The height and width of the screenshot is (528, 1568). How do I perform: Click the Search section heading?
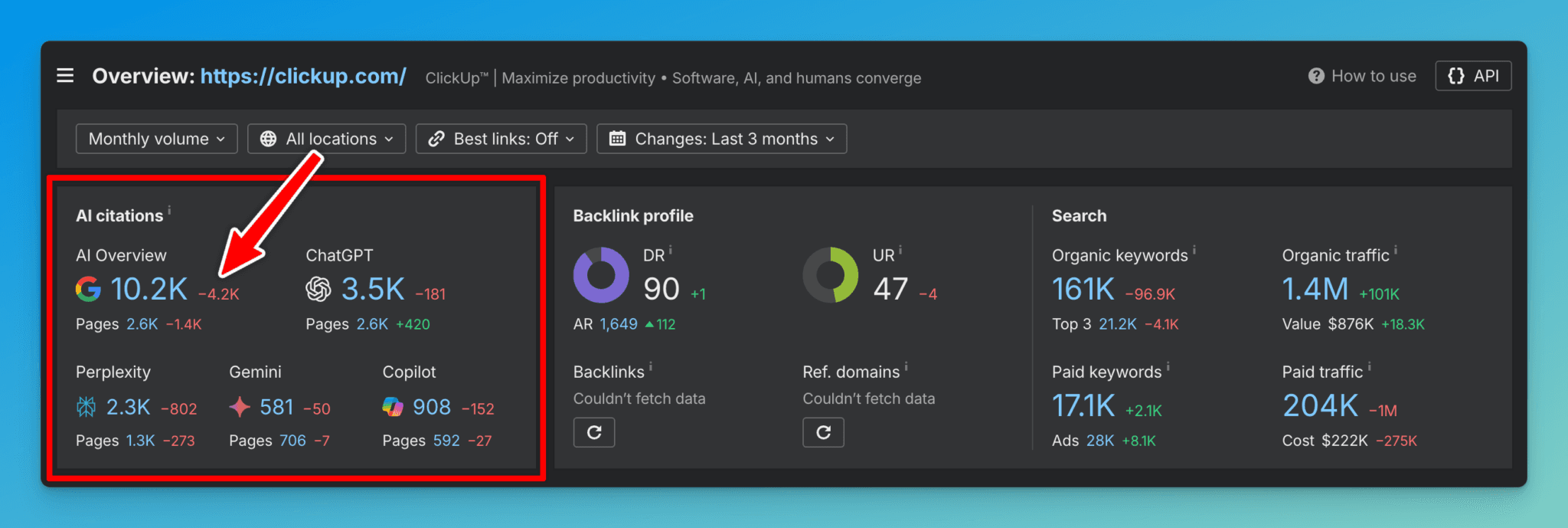click(x=1079, y=216)
